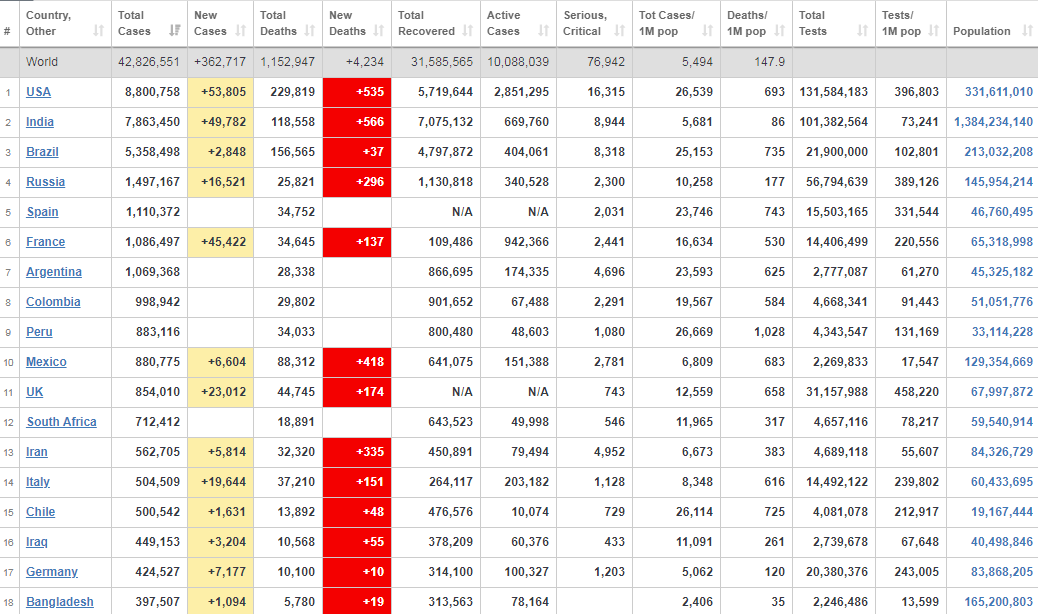Click the Active Cases sort arrows icon
This screenshot has width=1038, height=614.
[x=543, y=31]
